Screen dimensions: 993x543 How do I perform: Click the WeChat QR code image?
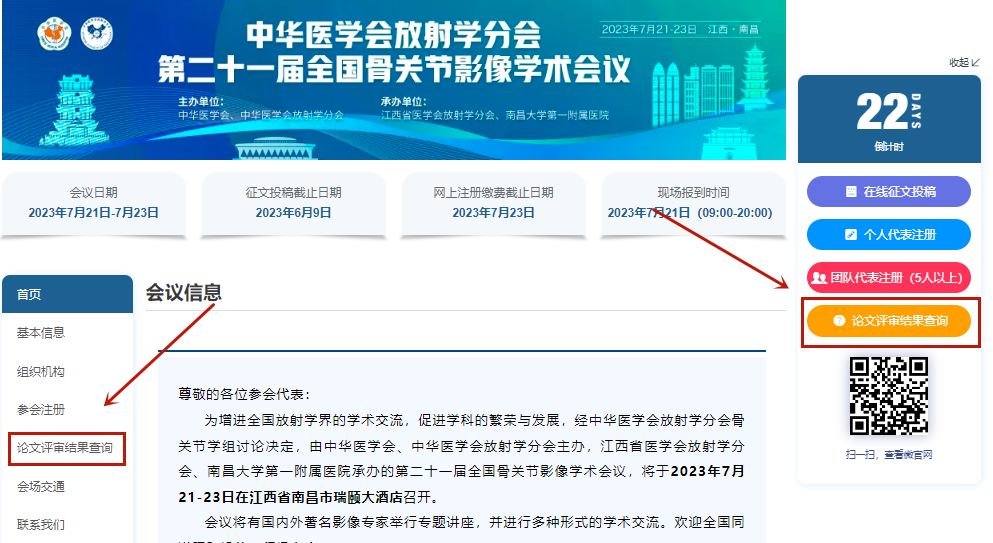click(x=888, y=396)
